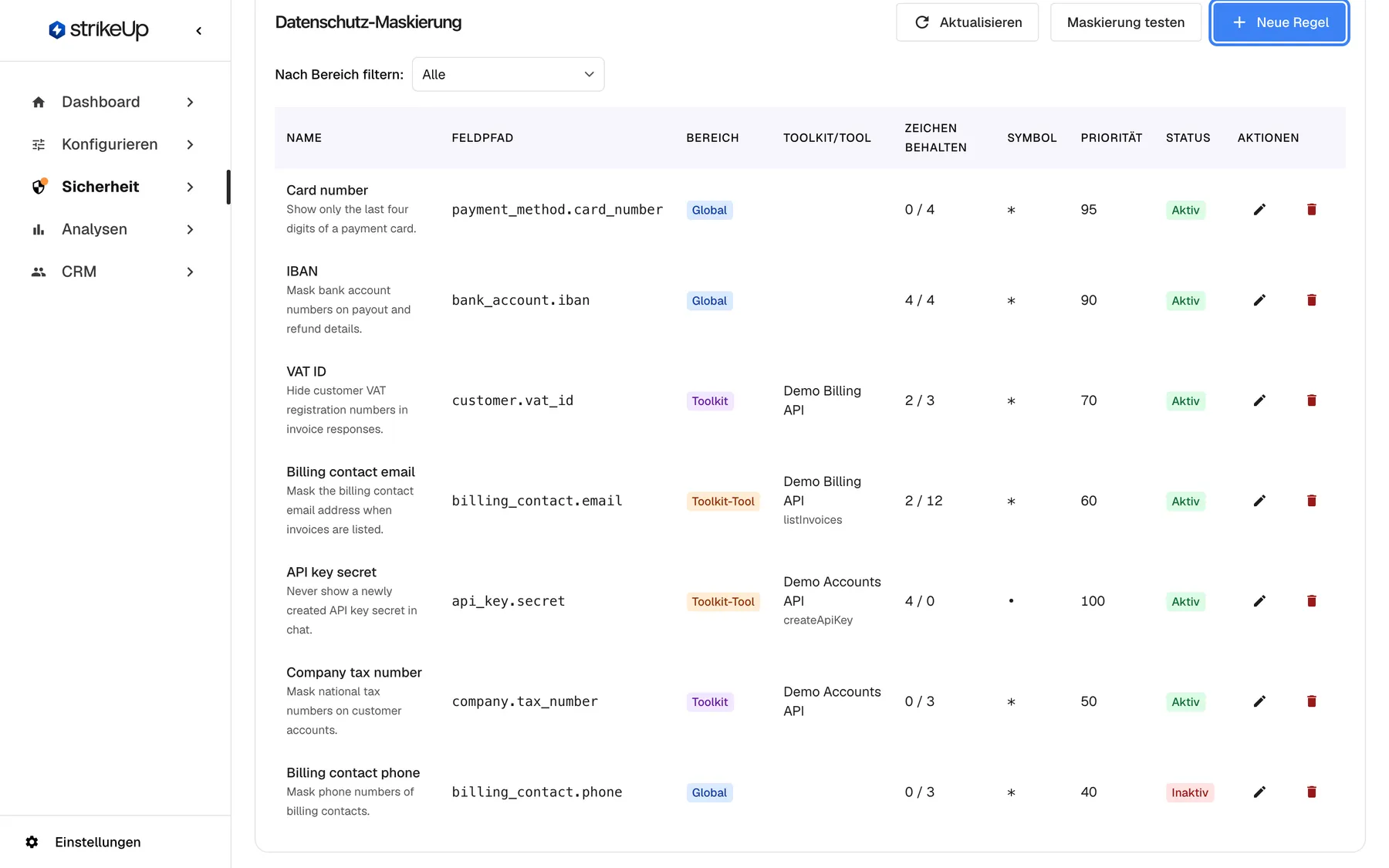Viewport: 1389px width, 868px height.
Task: Click the Maskierung testen button
Action: pyautogui.click(x=1125, y=22)
